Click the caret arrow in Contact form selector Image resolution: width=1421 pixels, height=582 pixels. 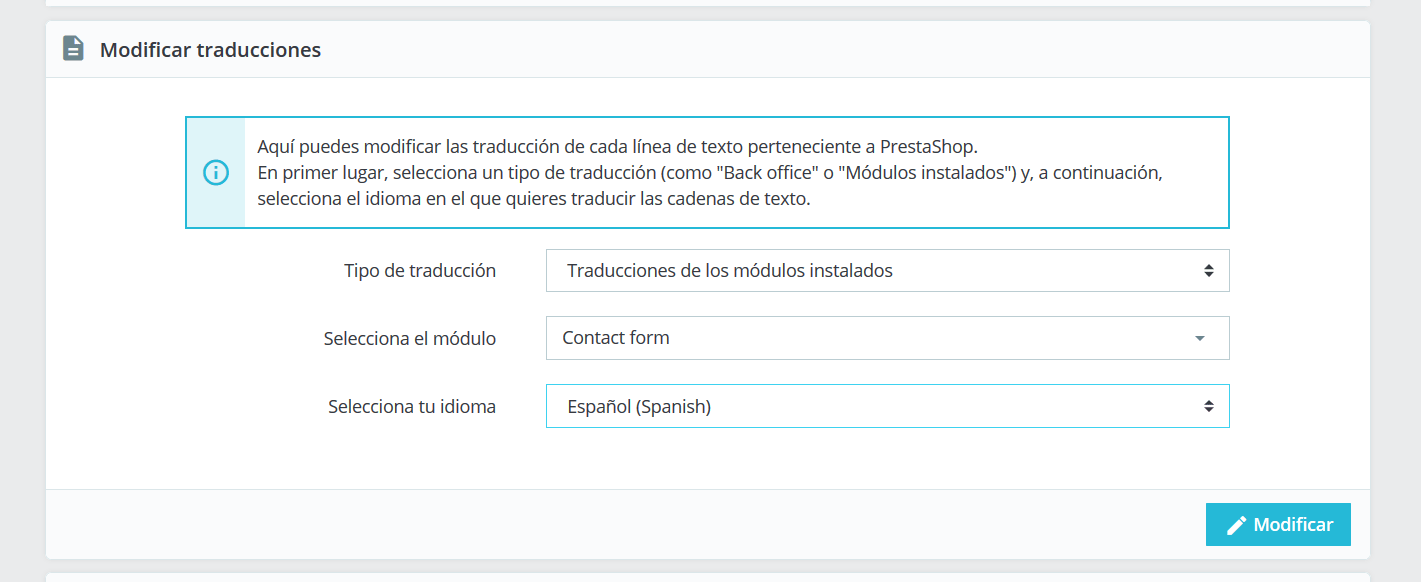click(1200, 338)
